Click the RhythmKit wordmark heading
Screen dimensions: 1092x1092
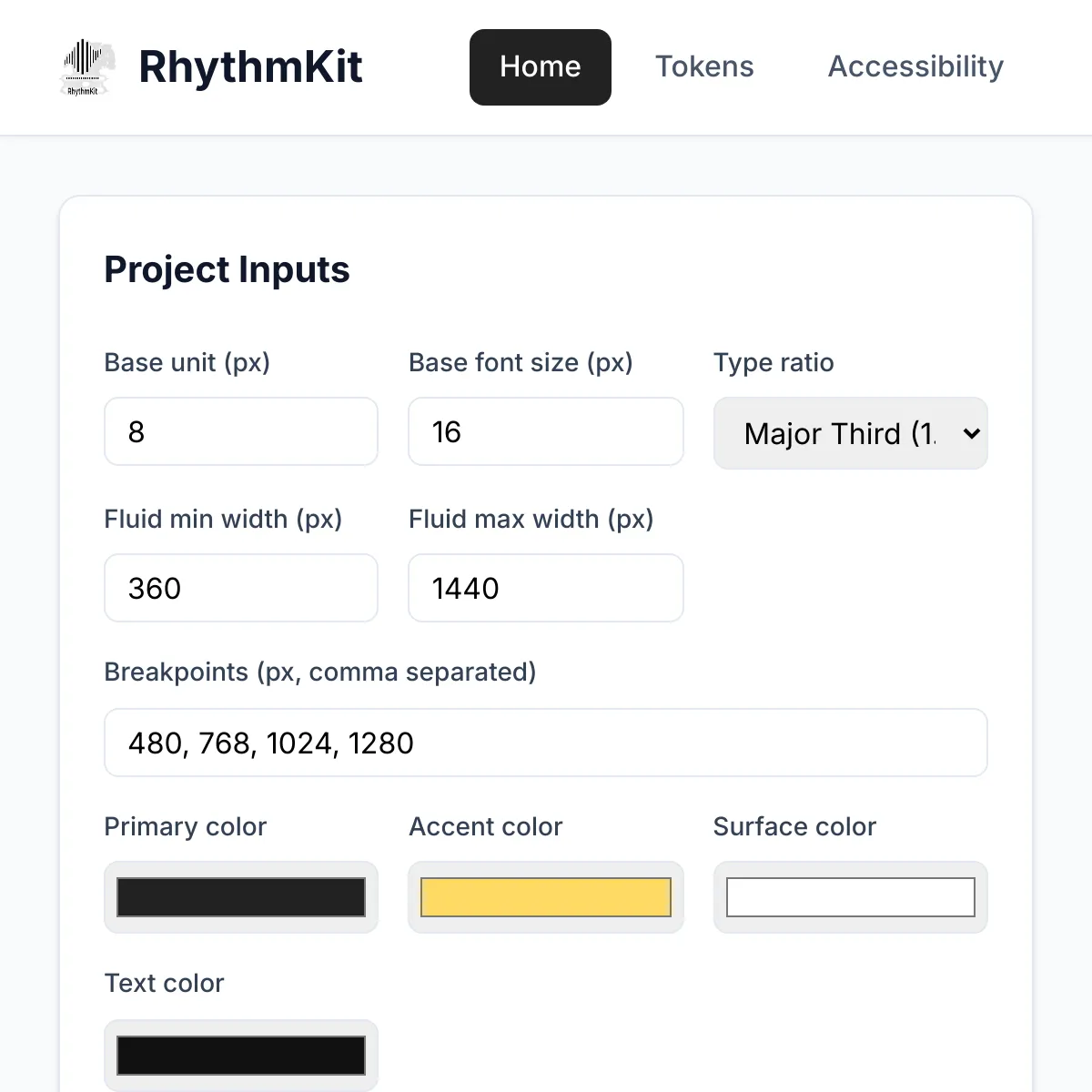pyautogui.click(x=251, y=66)
